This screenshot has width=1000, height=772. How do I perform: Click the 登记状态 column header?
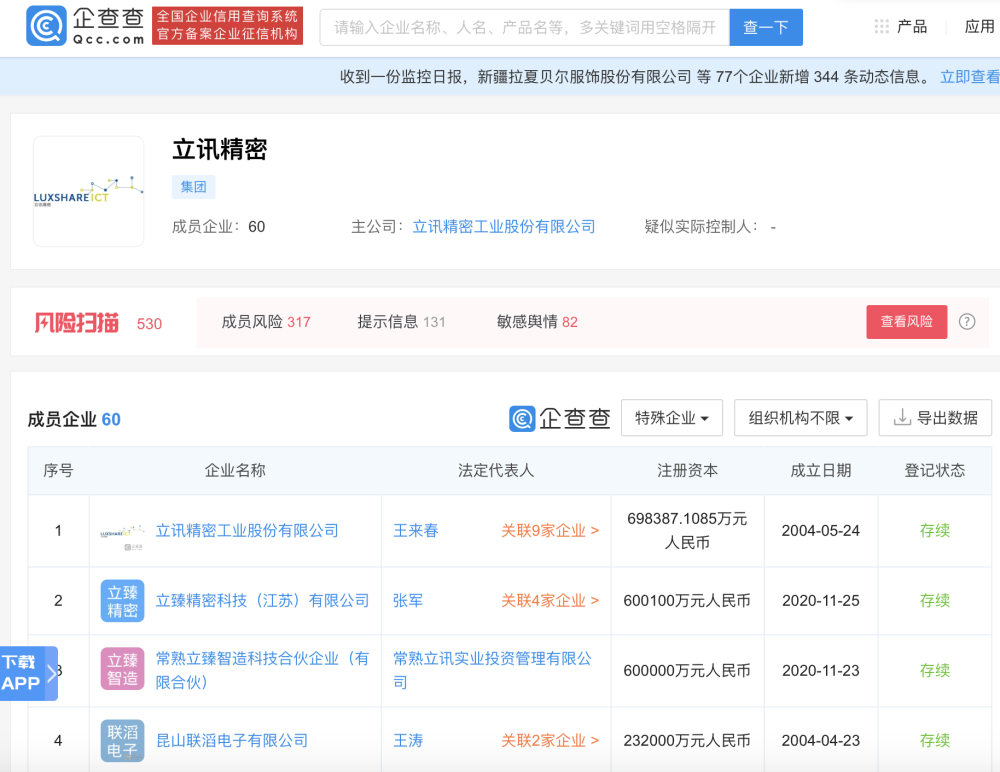pyautogui.click(x=935, y=470)
